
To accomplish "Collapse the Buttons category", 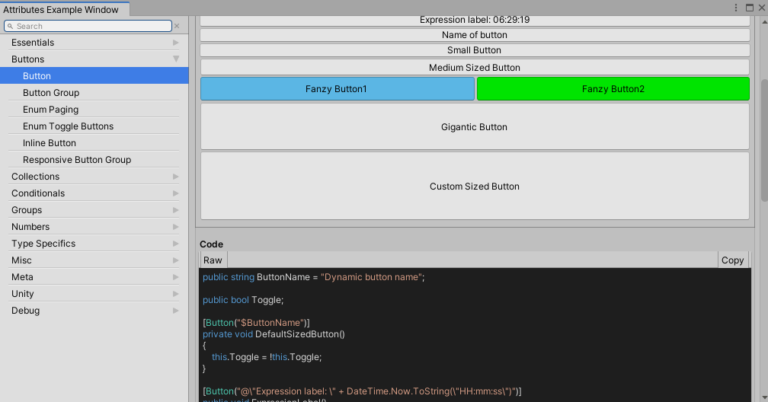I will (x=176, y=59).
